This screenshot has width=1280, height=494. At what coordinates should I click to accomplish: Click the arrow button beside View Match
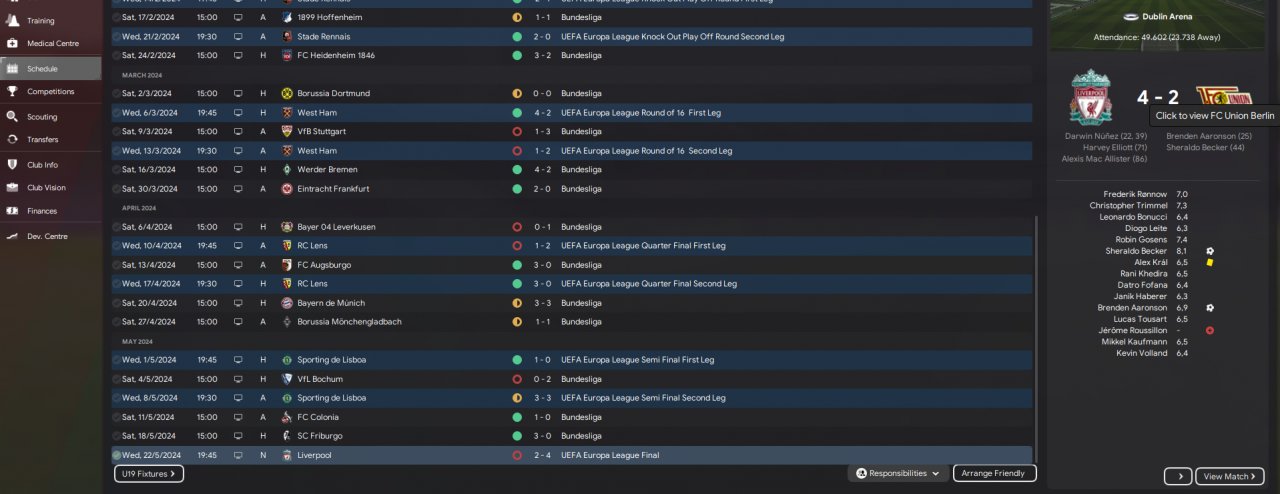click(x=1178, y=476)
